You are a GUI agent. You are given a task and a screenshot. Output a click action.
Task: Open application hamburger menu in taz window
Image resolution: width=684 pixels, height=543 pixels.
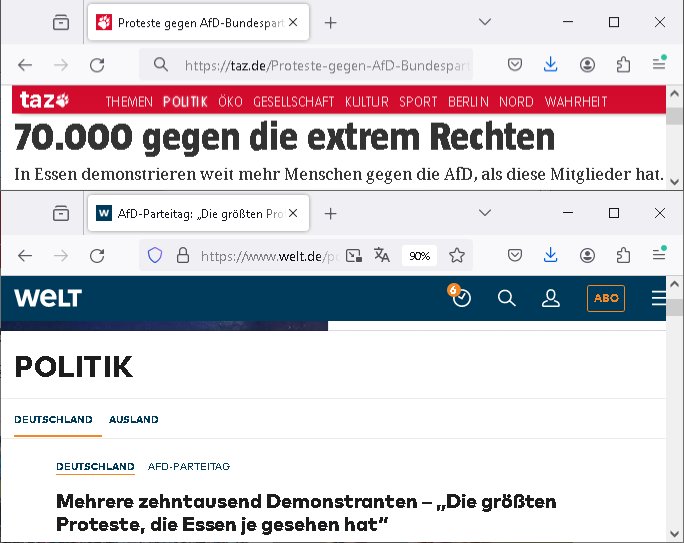[x=659, y=64]
